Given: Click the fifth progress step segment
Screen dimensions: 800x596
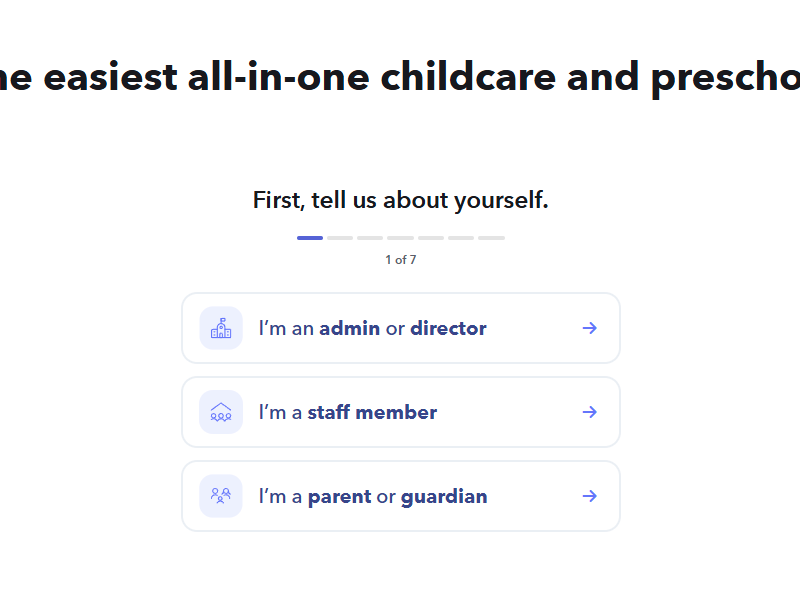Looking at the screenshot, I should tap(431, 238).
